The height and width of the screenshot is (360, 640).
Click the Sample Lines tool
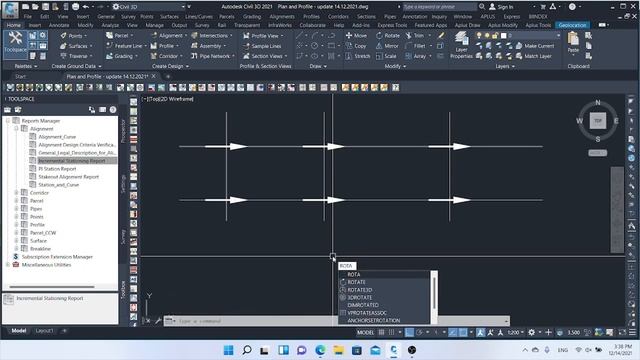click(x=262, y=46)
